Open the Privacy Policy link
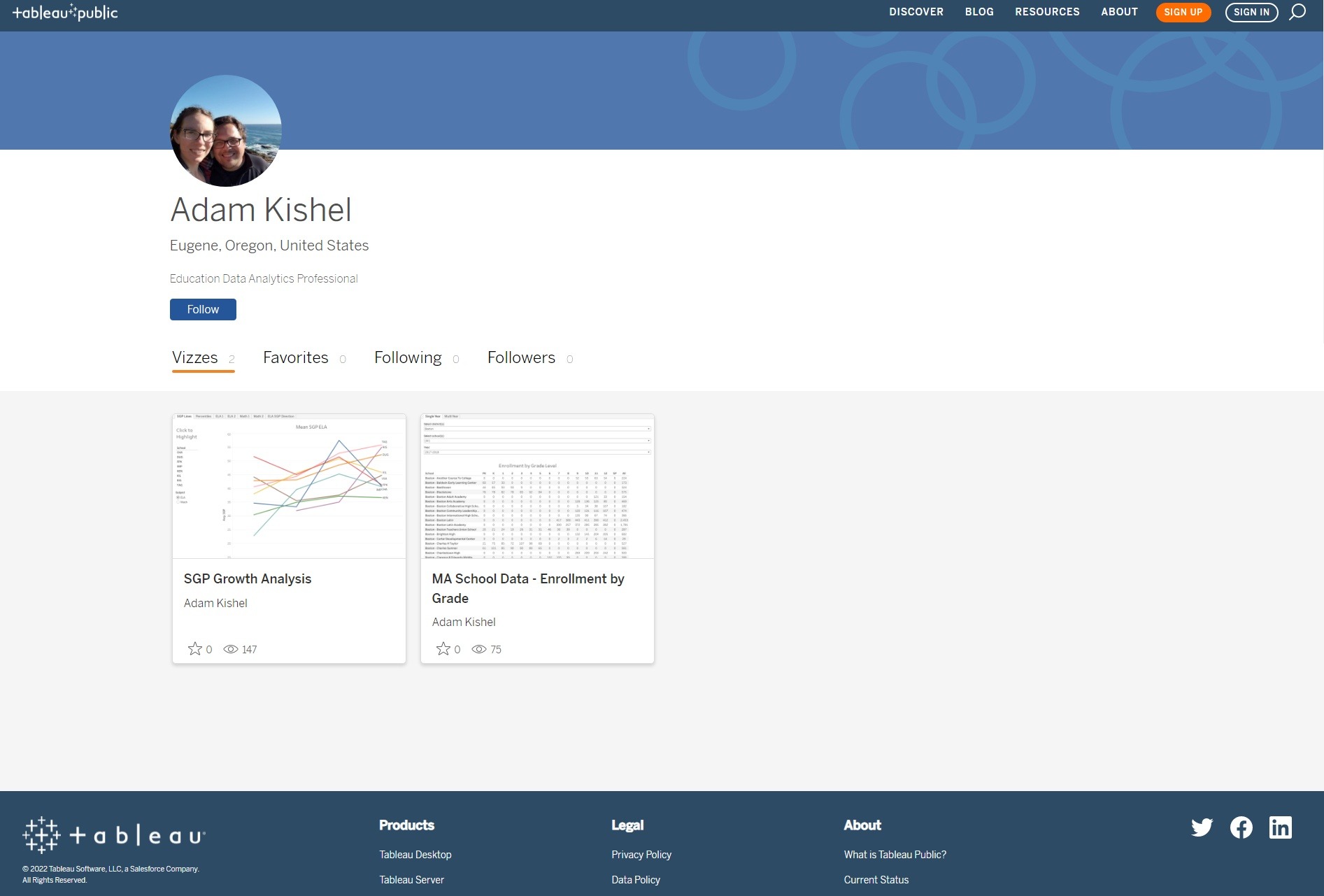1324x896 pixels. 641,855
